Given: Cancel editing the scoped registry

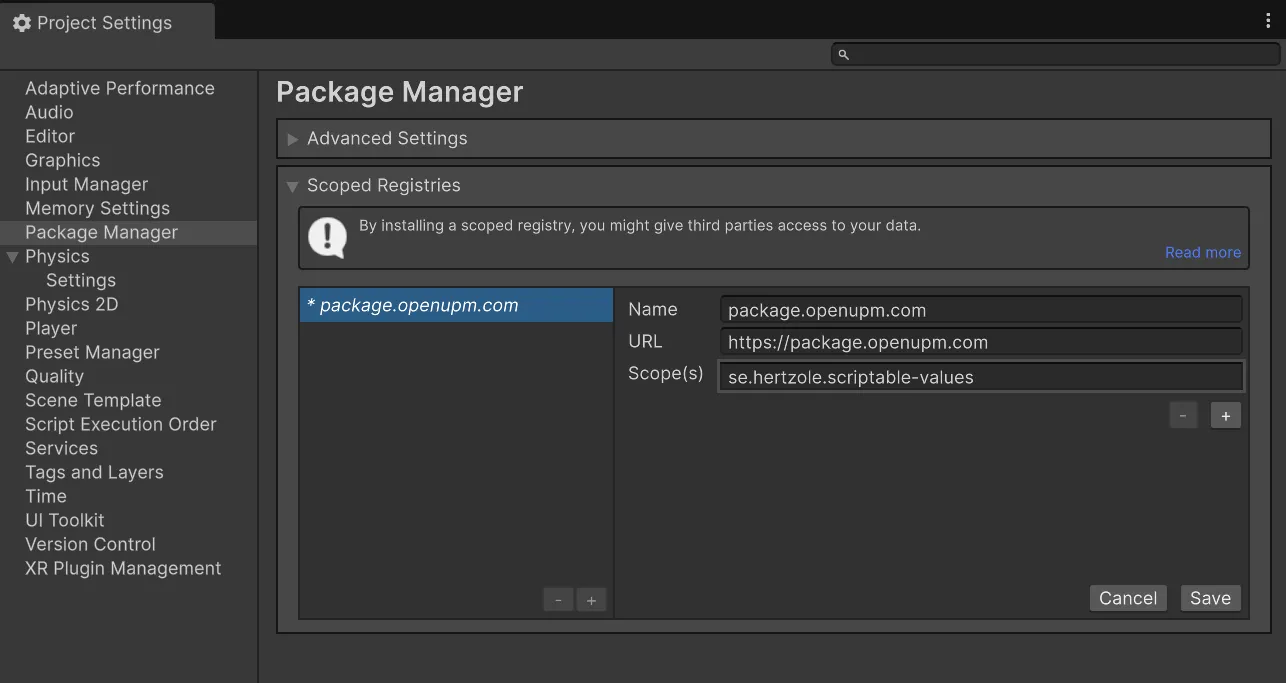Looking at the screenshot, I should pos(1128,597).
